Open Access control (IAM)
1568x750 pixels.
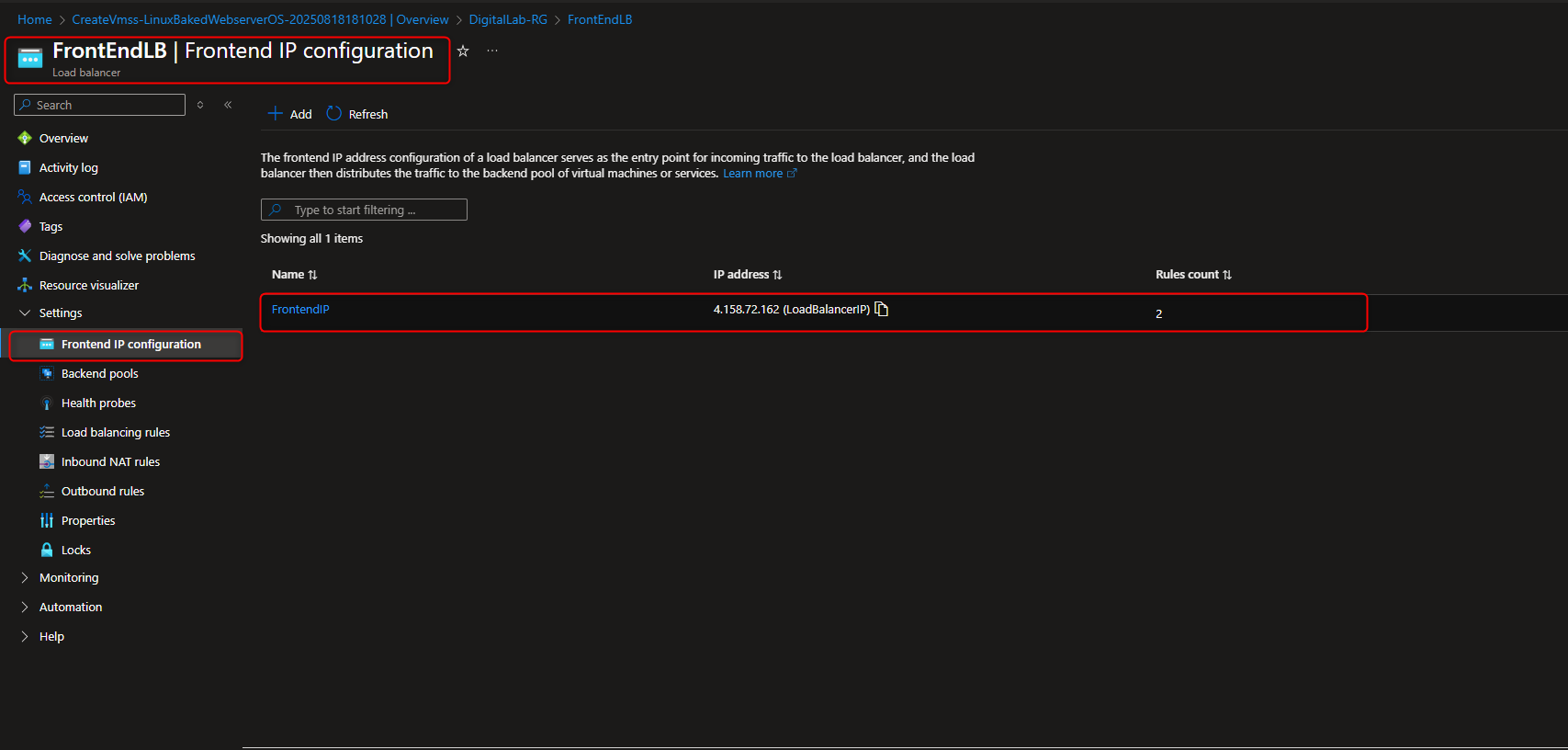[94, 197]
